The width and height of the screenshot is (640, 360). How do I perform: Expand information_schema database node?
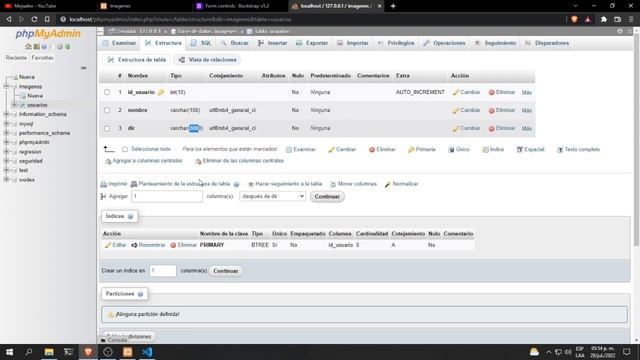tap(6, 114)
